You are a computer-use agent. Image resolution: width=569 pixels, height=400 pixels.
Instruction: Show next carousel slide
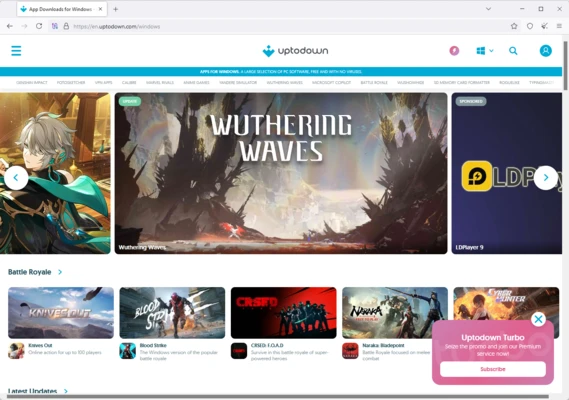tap(545, 177)
